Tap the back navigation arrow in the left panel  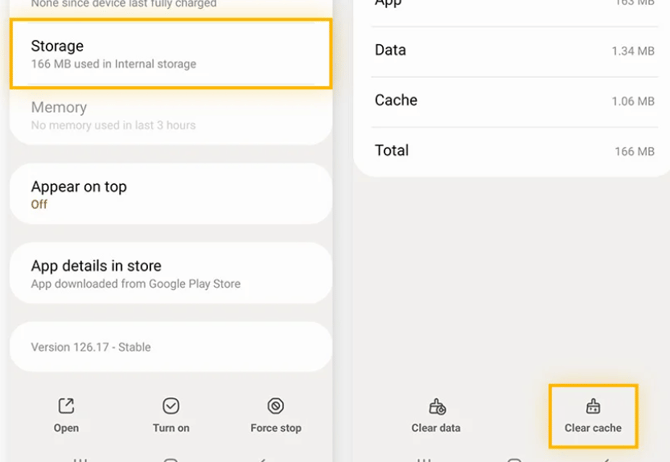pos(262,459)
